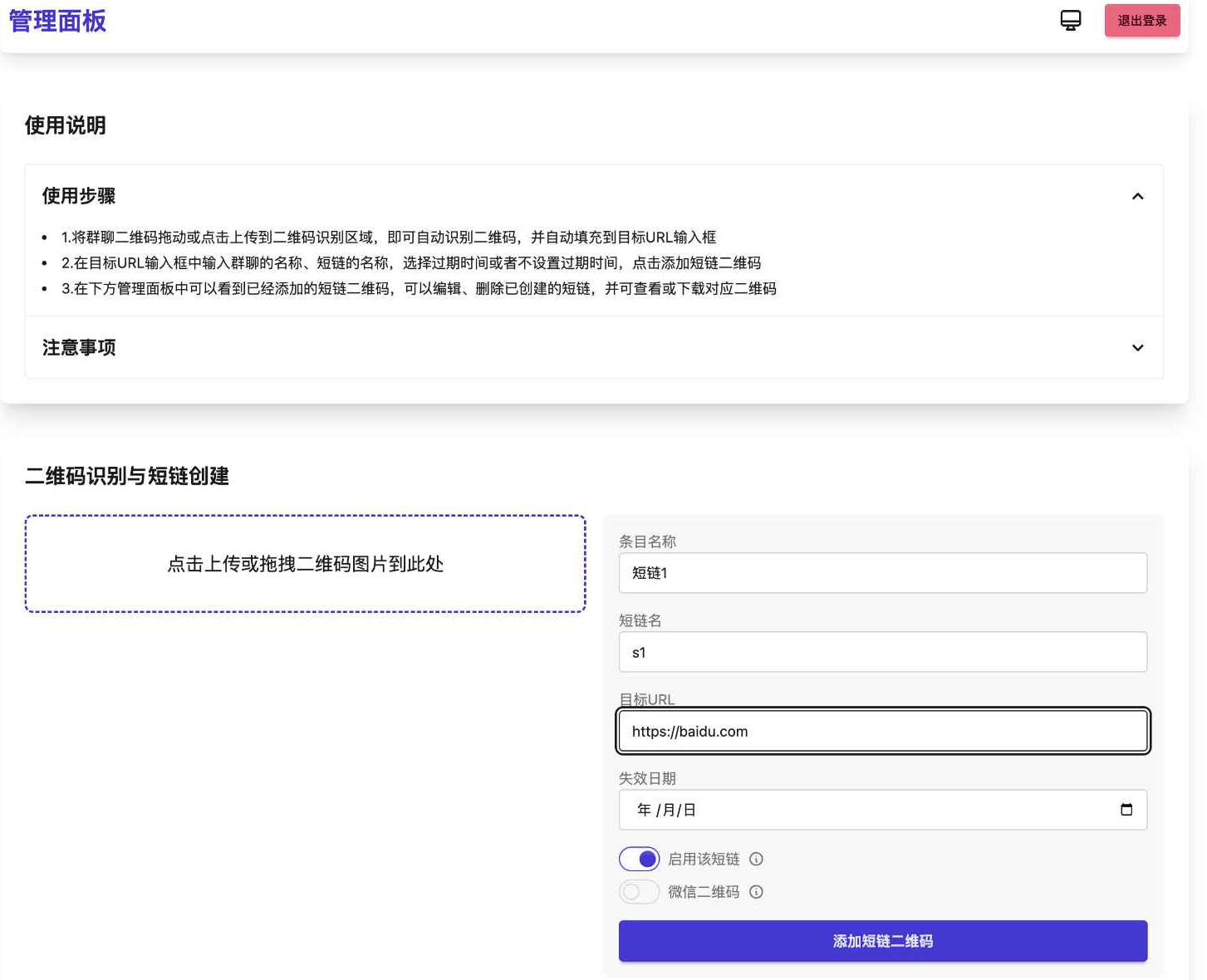Select the 二维码识别与短链创建 section heading

tap(126, 477)
